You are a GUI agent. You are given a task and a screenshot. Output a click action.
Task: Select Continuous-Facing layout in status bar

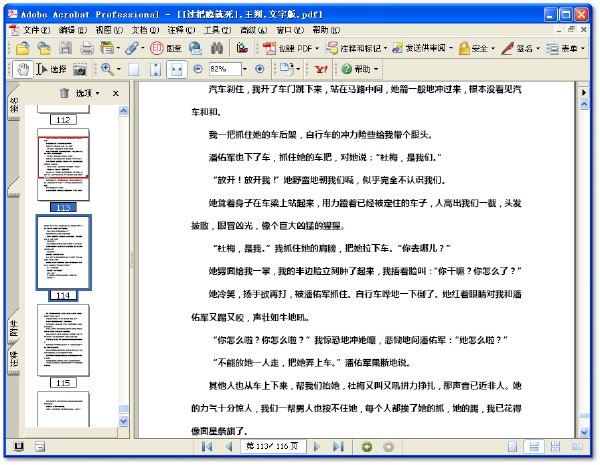(555, 447)
